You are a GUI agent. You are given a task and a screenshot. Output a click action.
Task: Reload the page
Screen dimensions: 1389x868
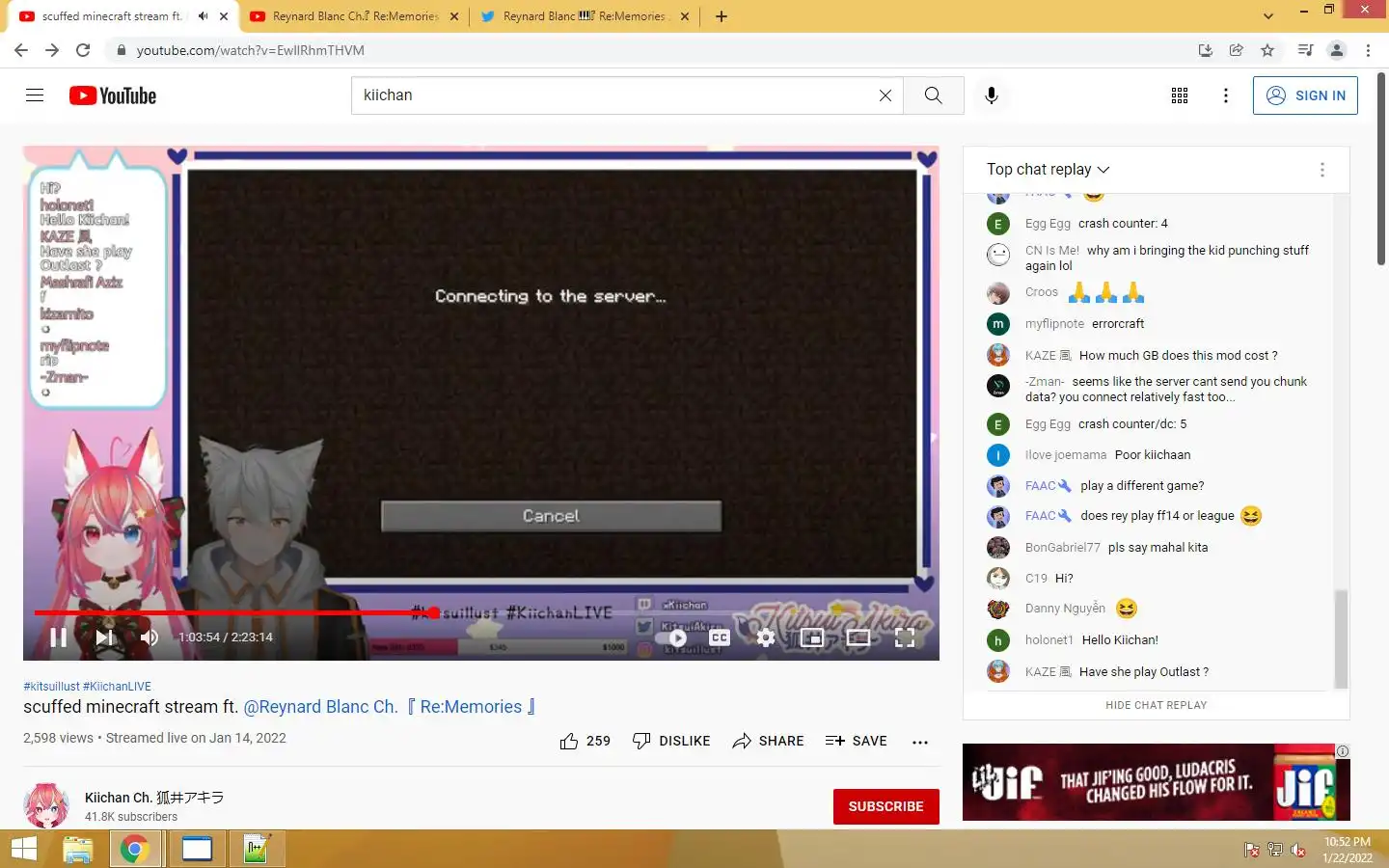[x=83, y=50]
